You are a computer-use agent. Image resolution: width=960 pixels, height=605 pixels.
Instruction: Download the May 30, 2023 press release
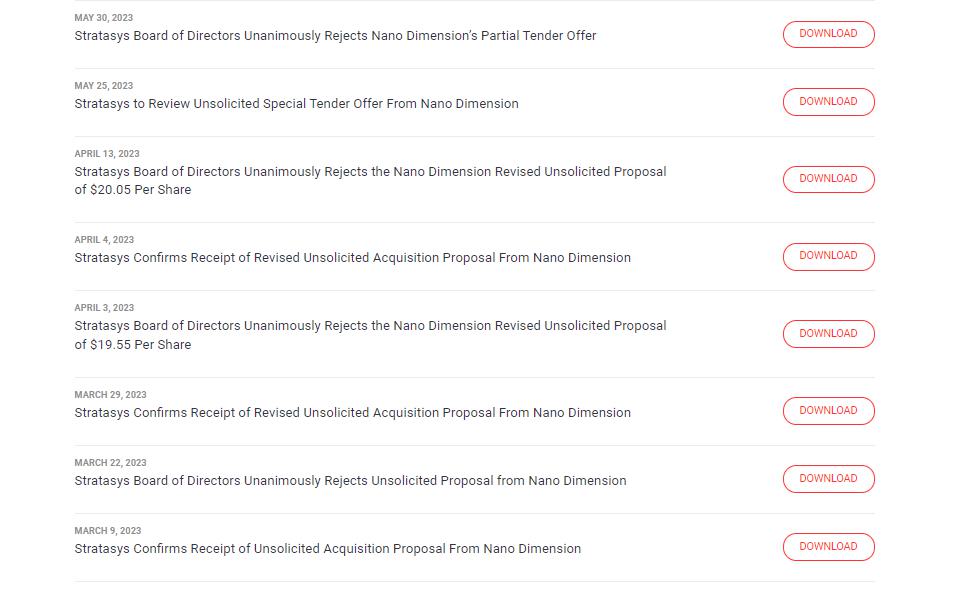tap(828, 34)
